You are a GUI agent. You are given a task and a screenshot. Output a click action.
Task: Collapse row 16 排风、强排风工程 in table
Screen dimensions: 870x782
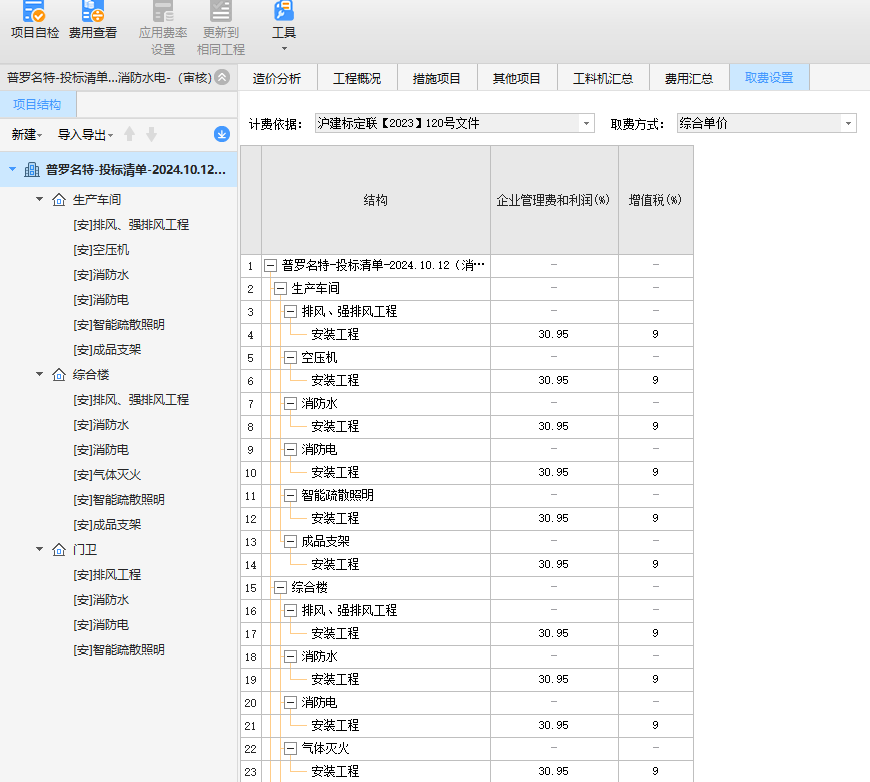290,611
